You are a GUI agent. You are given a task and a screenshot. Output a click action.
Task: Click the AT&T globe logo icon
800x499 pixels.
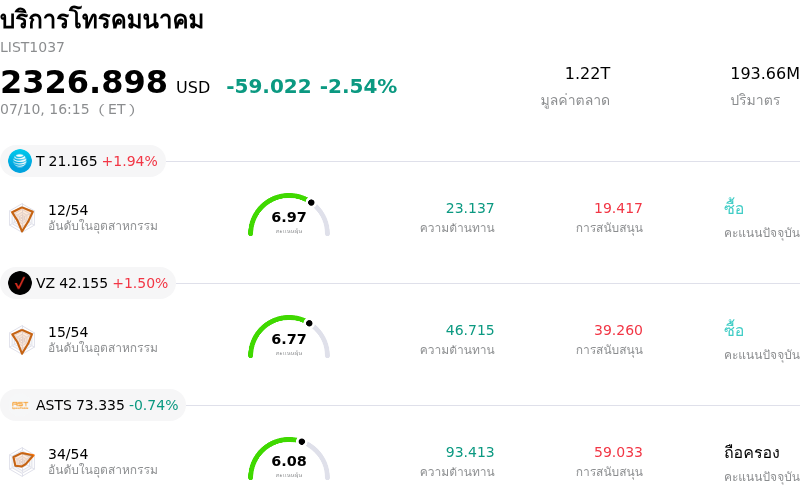[20, 161]
